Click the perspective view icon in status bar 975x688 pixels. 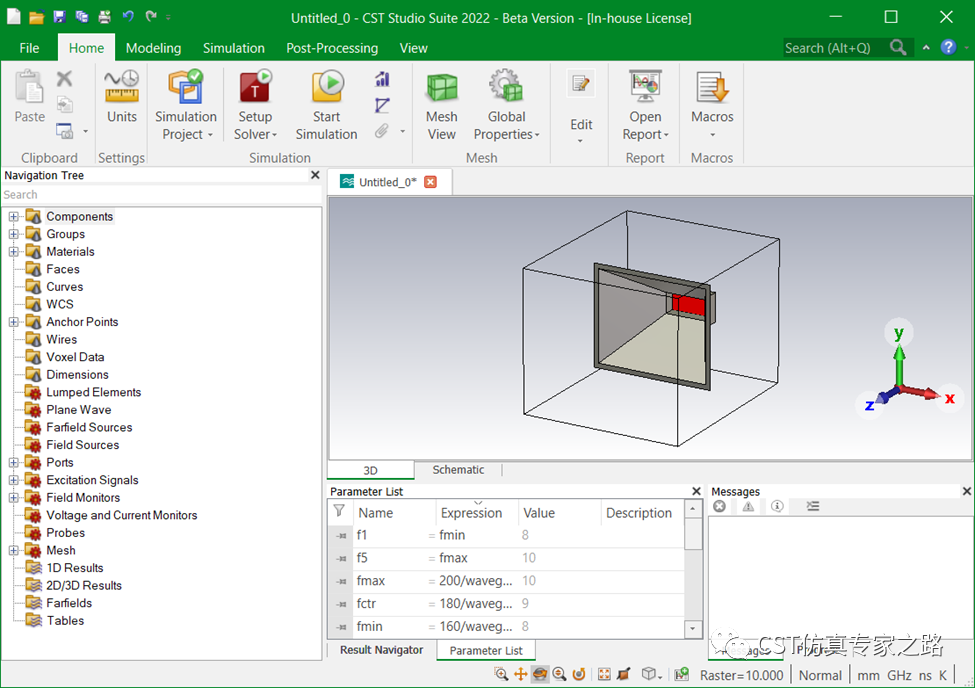pyautogui.click(x=624, y=674)
